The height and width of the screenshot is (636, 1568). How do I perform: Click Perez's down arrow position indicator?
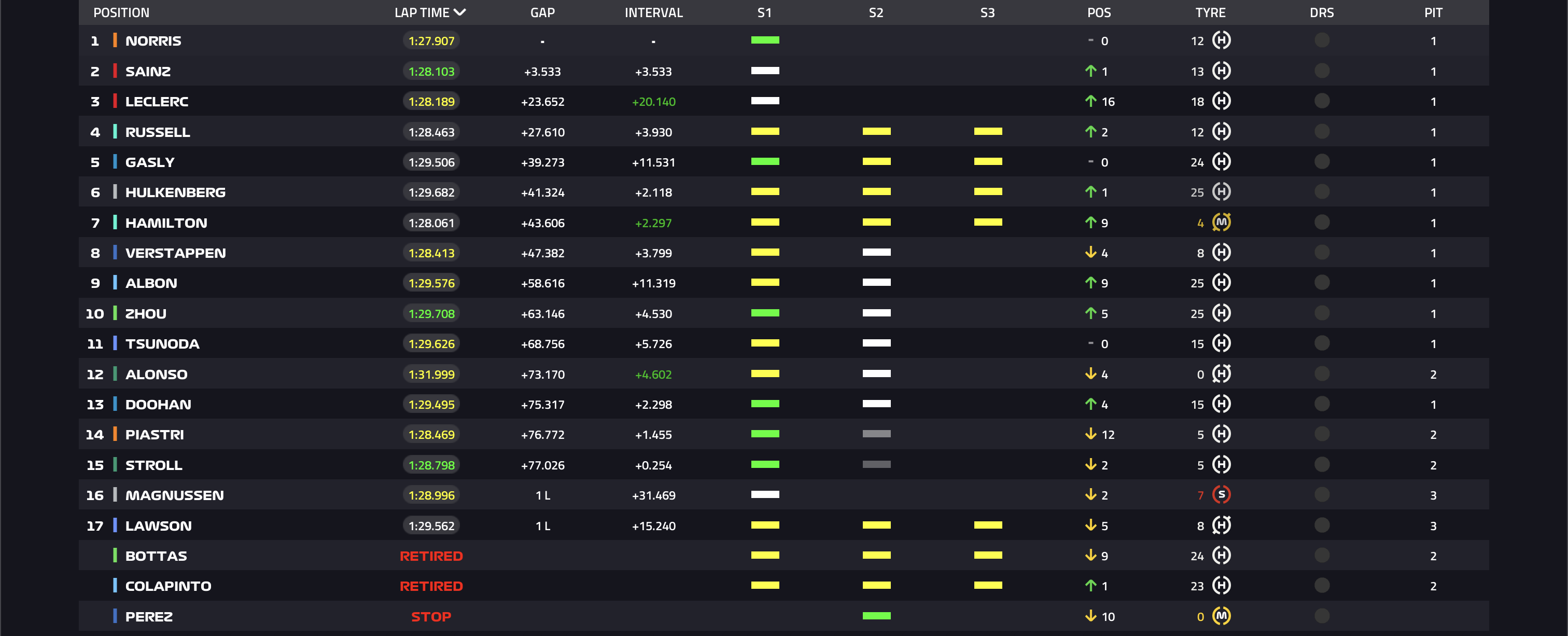coord(1090,616)
